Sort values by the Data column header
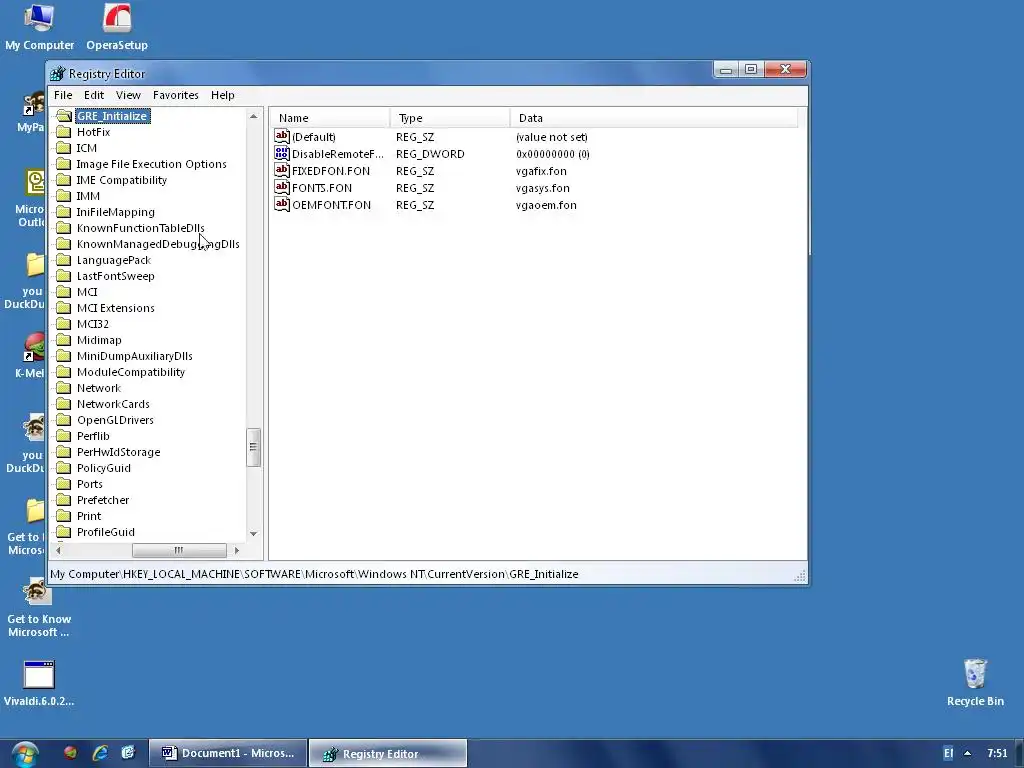 [654, 118]
